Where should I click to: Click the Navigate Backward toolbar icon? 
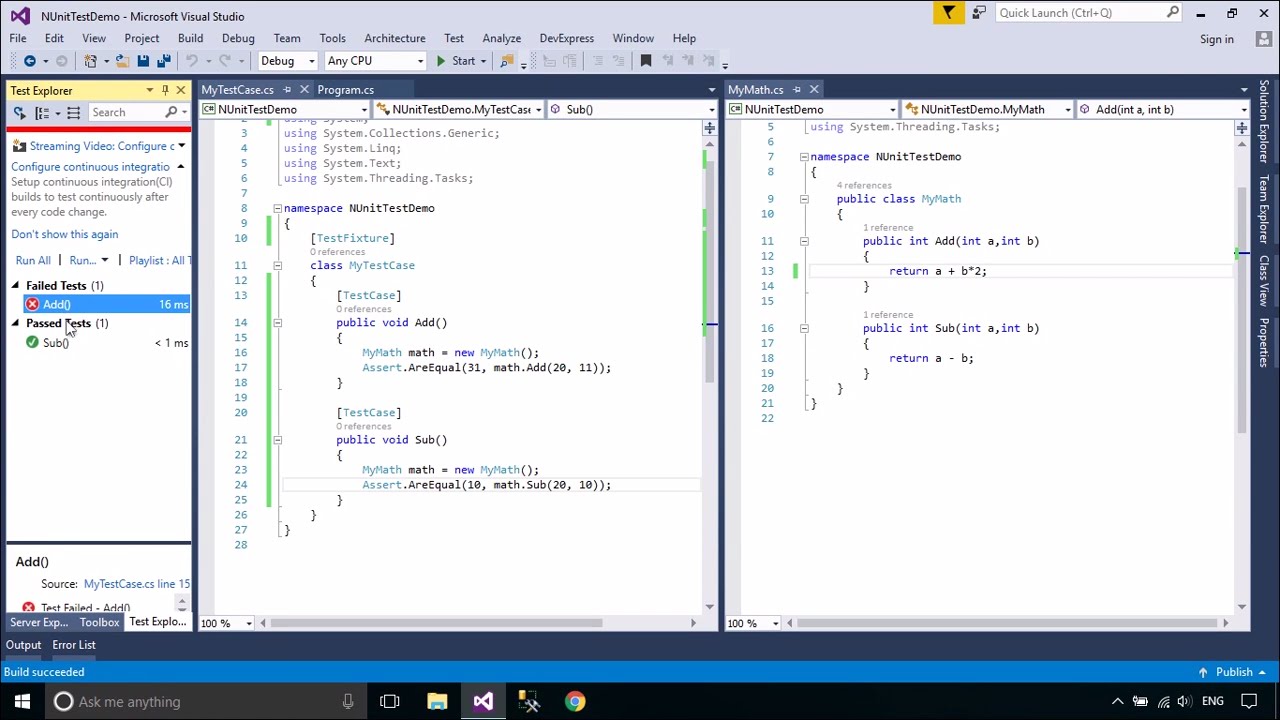tap(29, 61)
